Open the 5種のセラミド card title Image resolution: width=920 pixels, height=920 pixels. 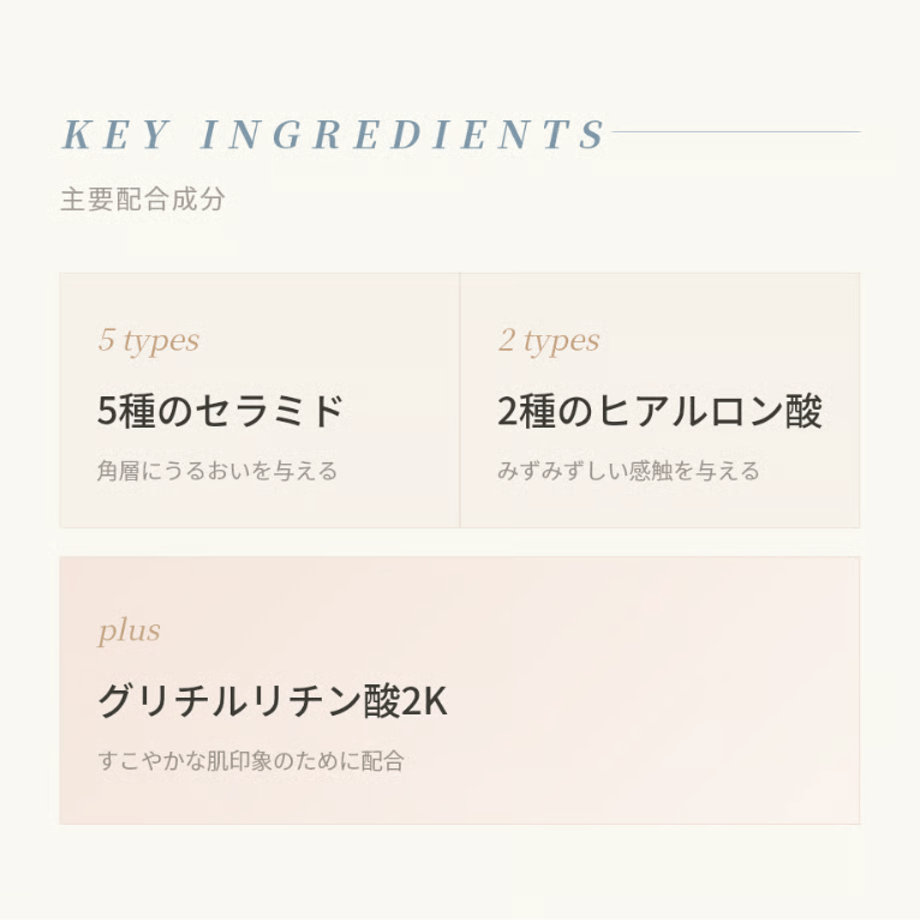tap(220, 411)
